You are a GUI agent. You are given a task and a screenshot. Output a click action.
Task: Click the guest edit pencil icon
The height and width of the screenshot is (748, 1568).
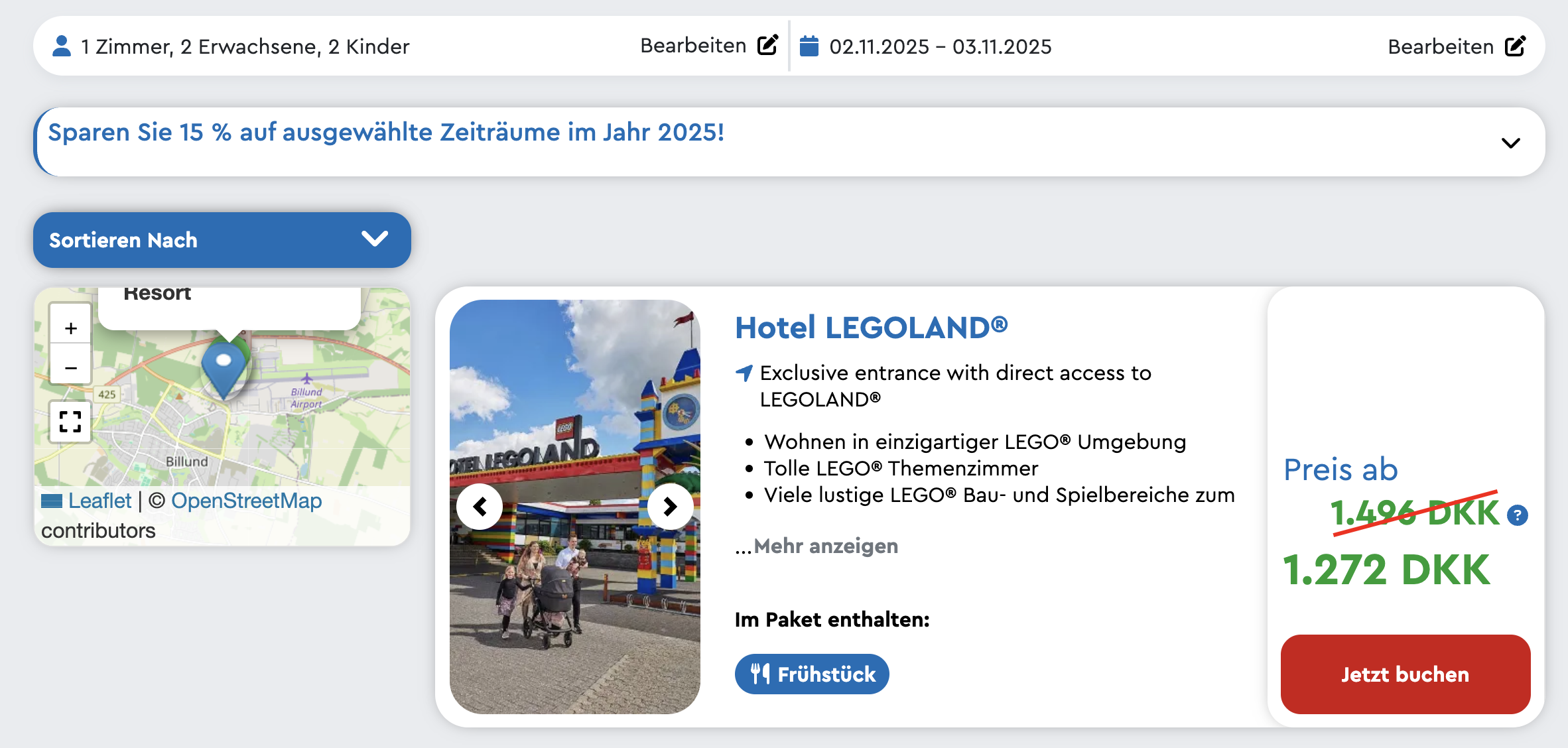point(767,45)
